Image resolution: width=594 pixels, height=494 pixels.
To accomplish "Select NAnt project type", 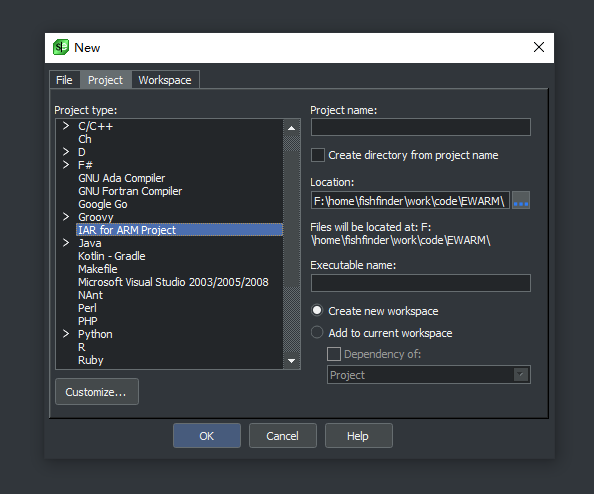I will pyautogui.click(x=90, y=295).
